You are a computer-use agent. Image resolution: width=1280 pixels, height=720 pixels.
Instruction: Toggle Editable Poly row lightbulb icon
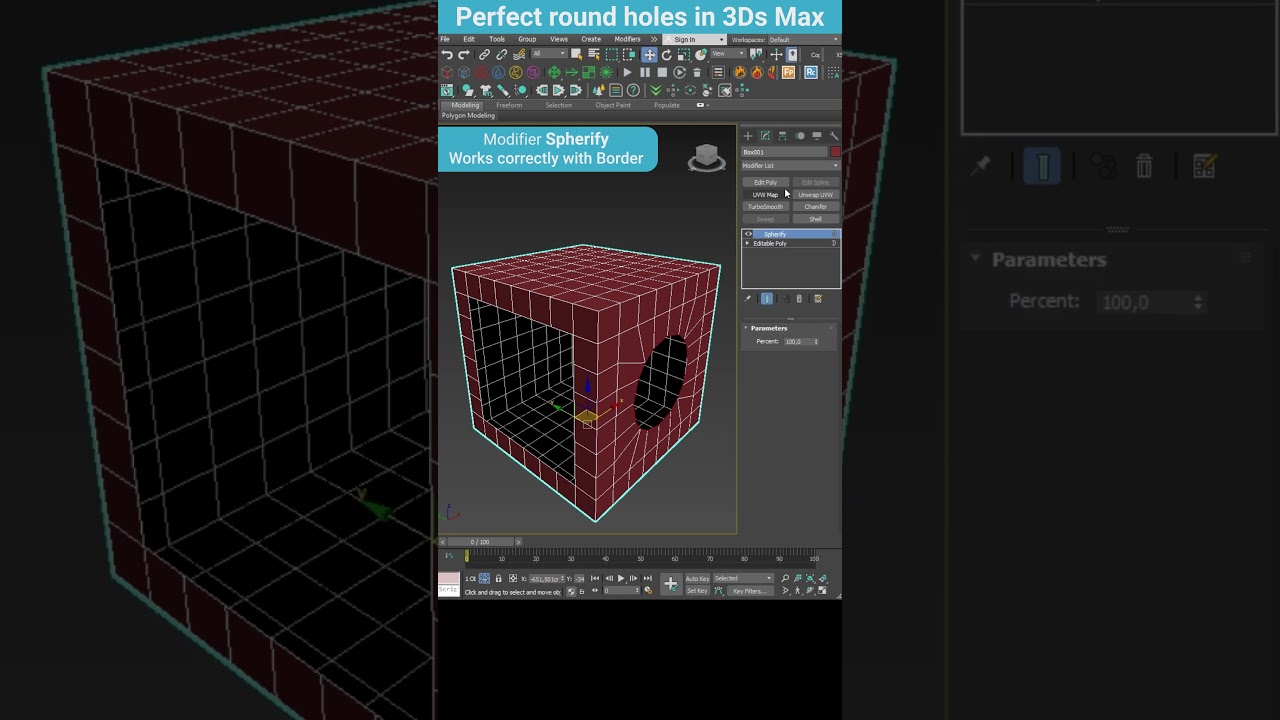[x=834, y=243]
